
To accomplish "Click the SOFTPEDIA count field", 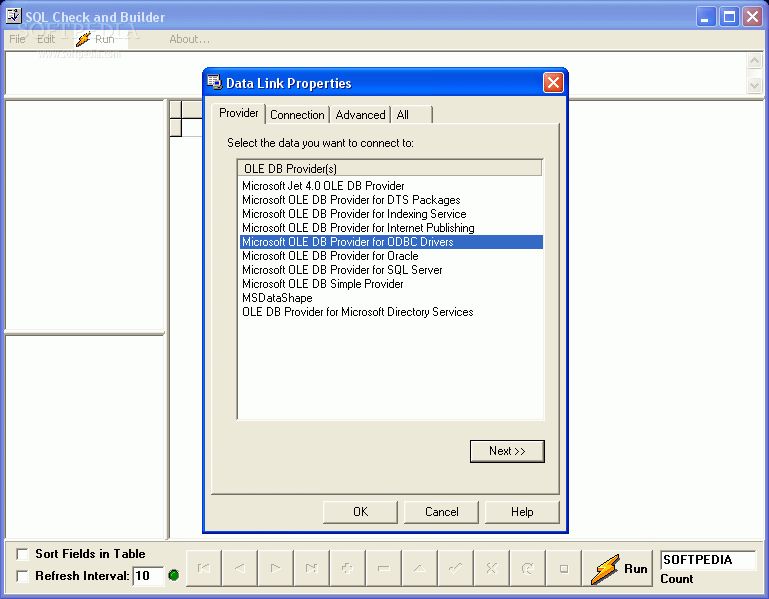I will [708, 560].
